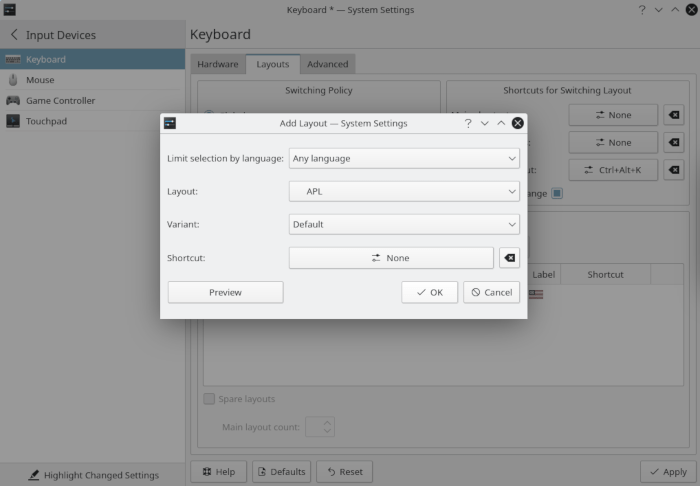The width and height of the screenshot is (700, 486).
Task: Click the Add Layout dialog title bar icon
Action: click(170, 123)
